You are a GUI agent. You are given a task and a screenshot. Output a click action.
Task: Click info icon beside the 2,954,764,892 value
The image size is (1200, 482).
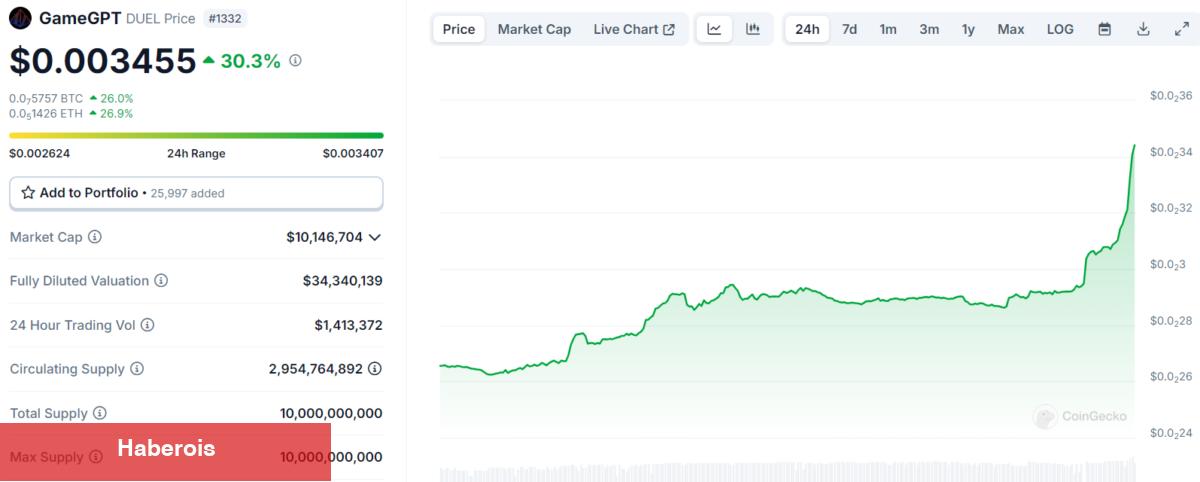(x=374, y=369)
